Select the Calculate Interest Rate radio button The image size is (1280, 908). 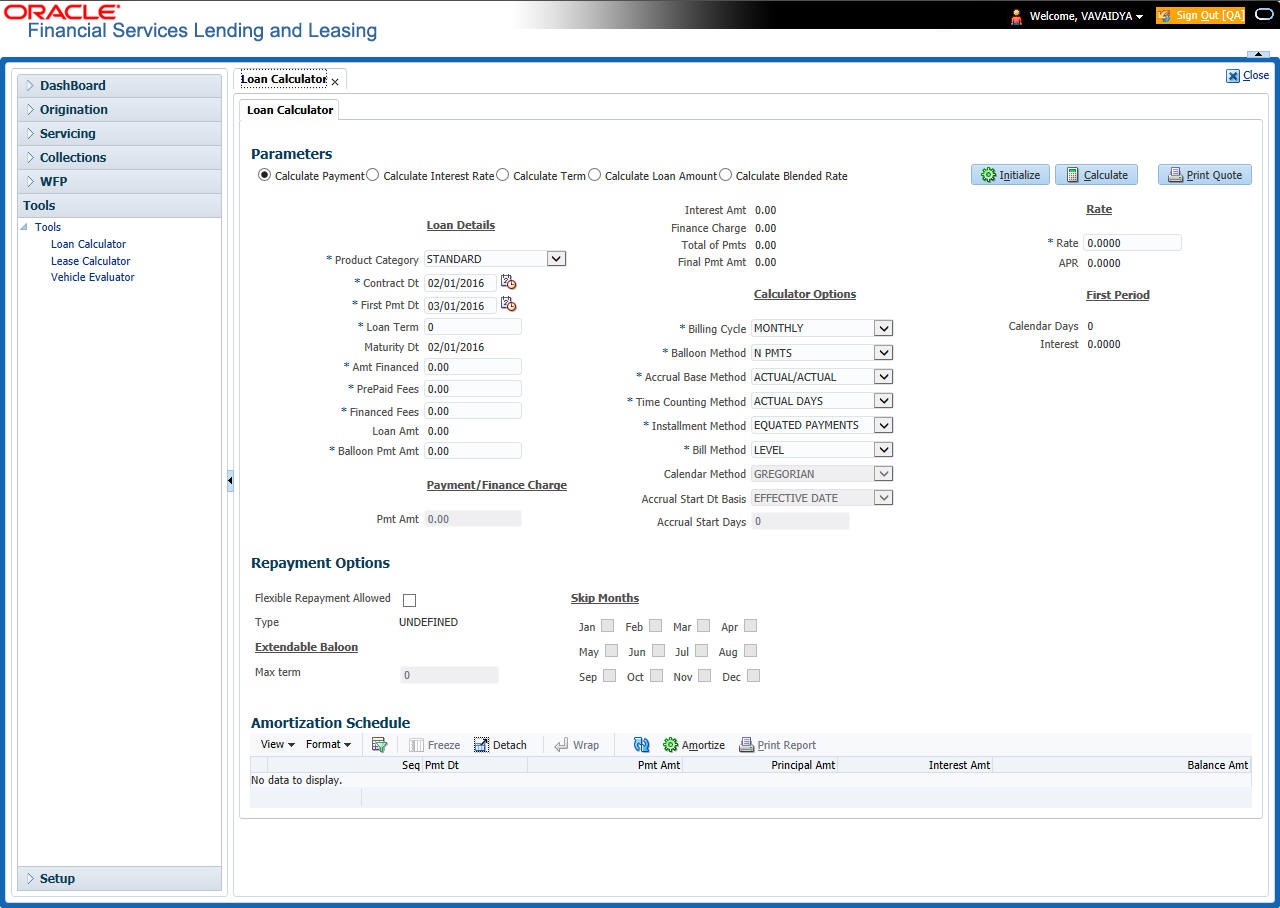(x=372, y=175)
